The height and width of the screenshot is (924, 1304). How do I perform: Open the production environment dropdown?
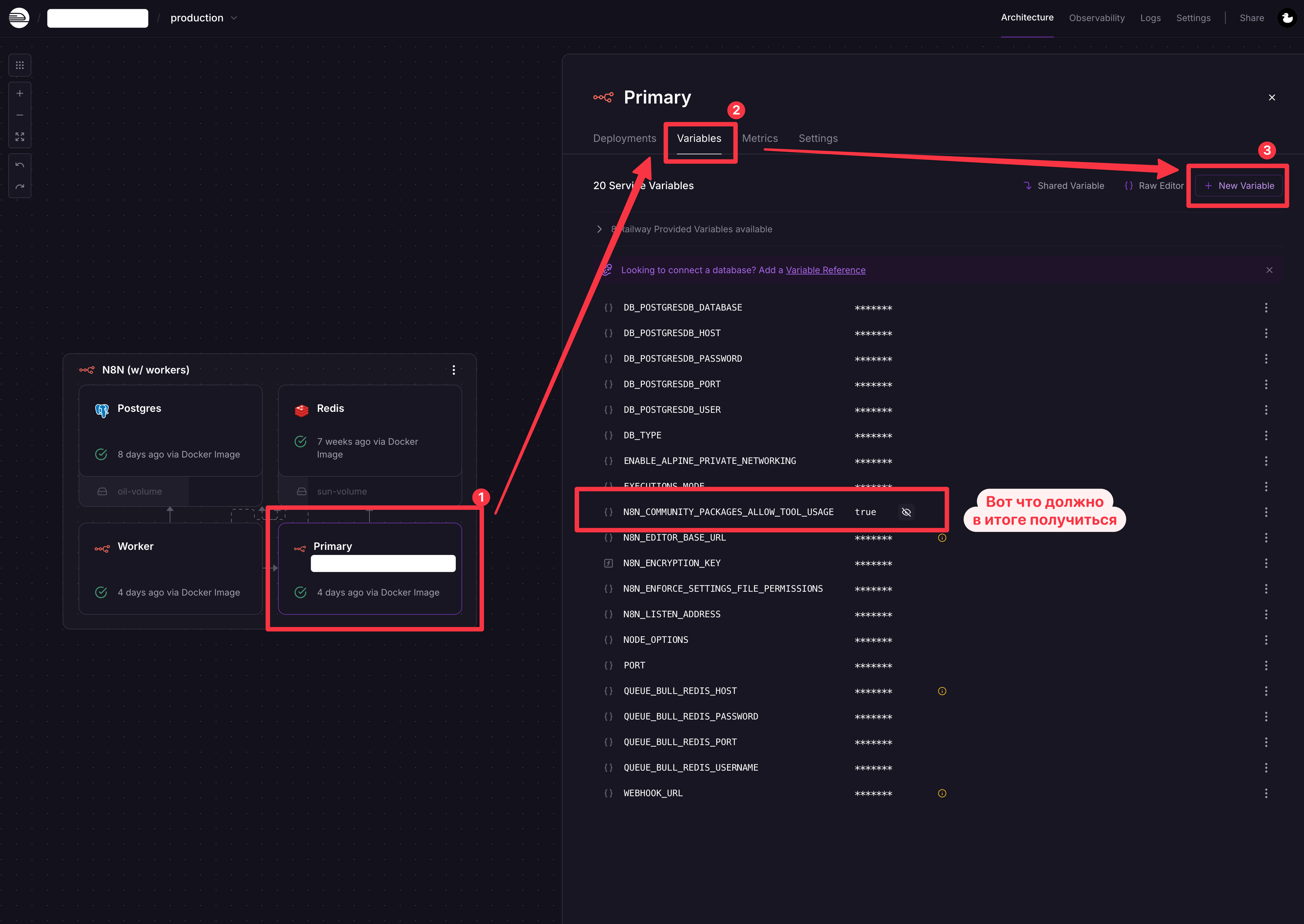[x=204, y=18]
